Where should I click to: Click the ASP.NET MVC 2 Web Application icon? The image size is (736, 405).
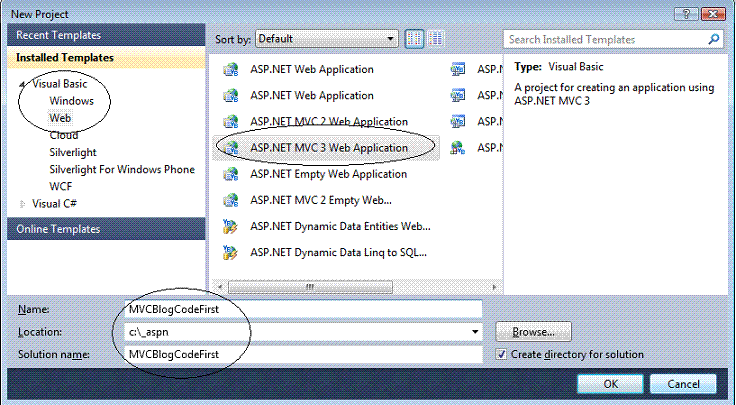(230, 122)
